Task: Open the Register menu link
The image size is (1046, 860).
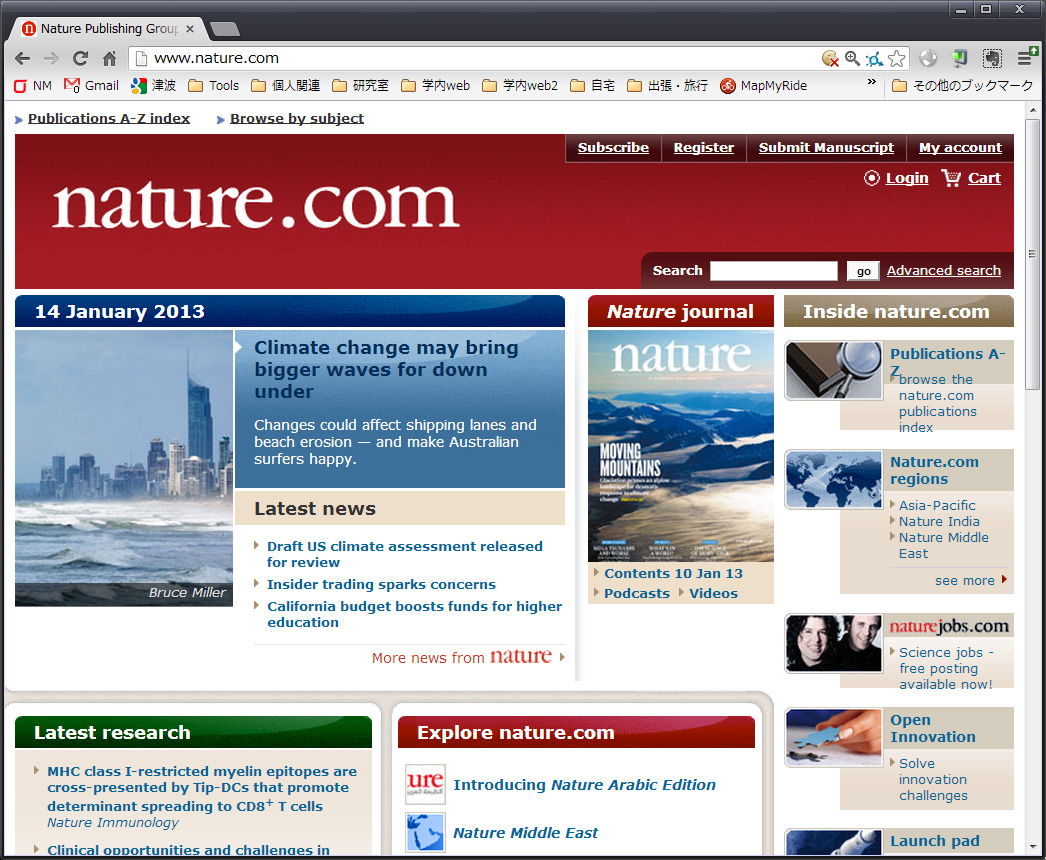Action: tap(704, 147)
